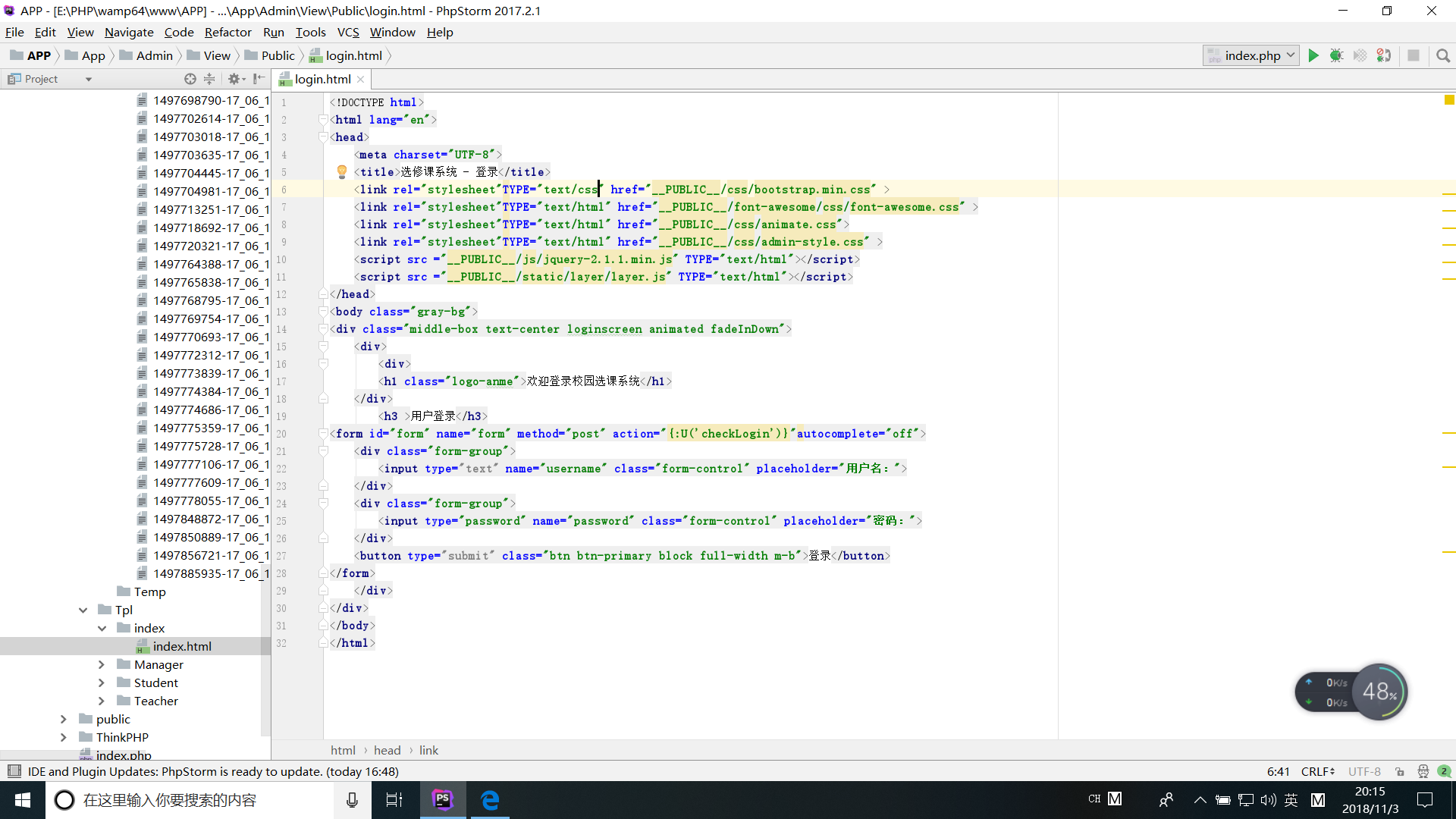Open the inspector hector icon settings
The height and width of the screenshot is (819, 1456).
[1423, 771]
